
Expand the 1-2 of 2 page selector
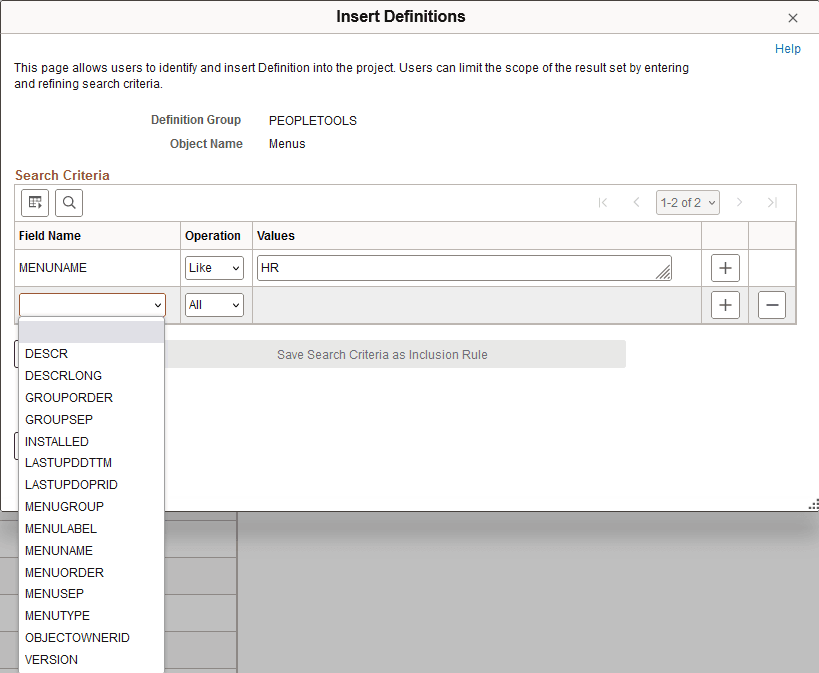pyautogui.click(x=687, y=202)
